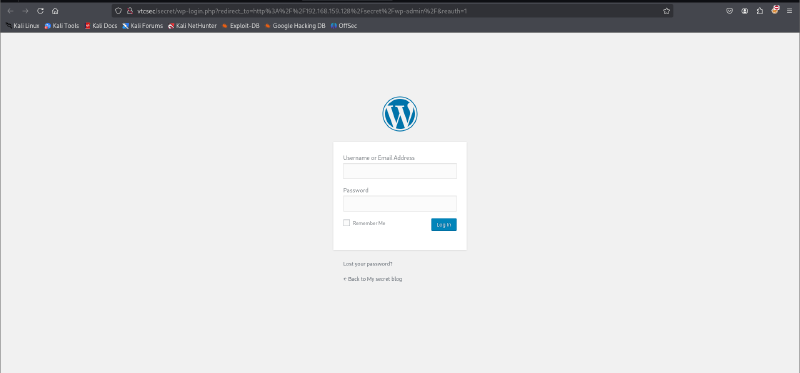This screenshot has height=373, width=800.
Task: Open the Firefox hamburger menu
Action: [789, 11]
